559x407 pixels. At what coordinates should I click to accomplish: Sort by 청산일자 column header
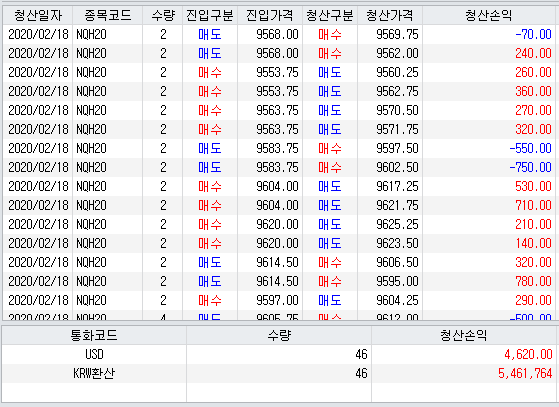click(x=37, y=15)
